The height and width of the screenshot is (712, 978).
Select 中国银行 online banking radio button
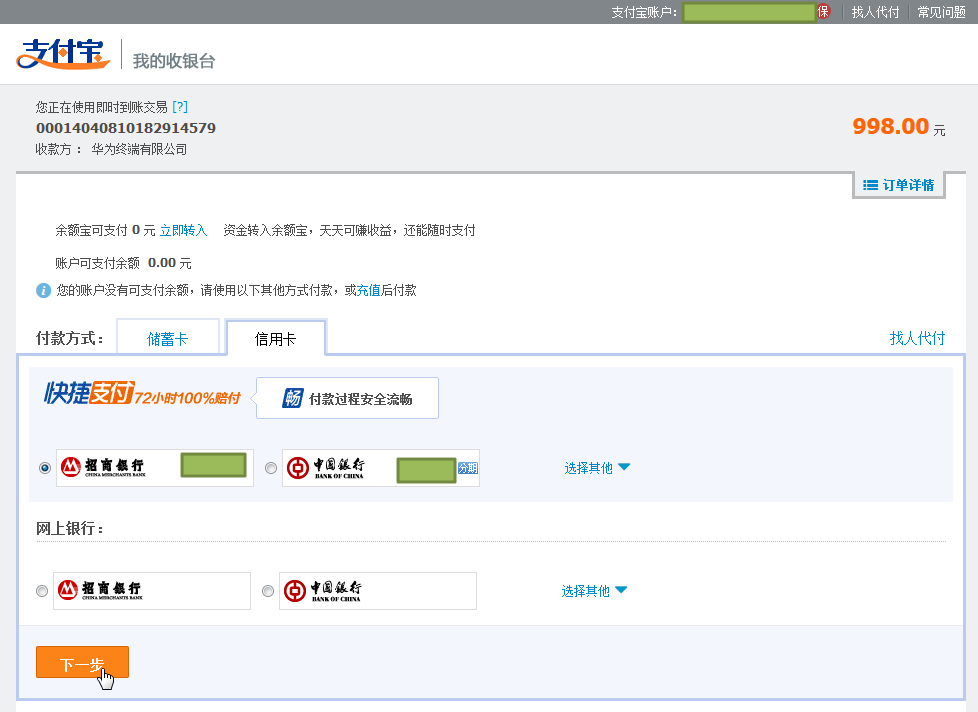(268, 590)
